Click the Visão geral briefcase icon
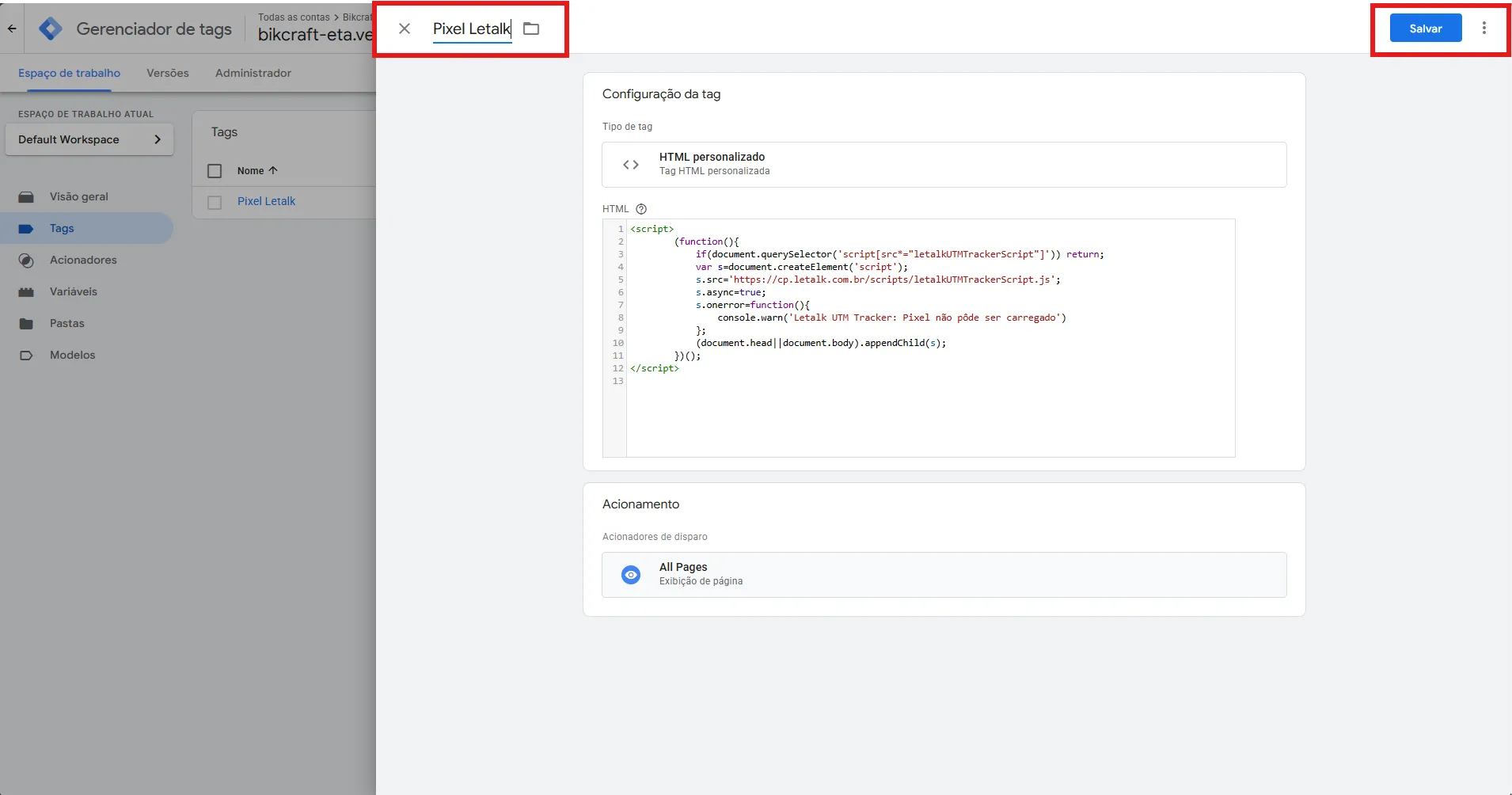The image size is (1512, 795). (26, 197)
